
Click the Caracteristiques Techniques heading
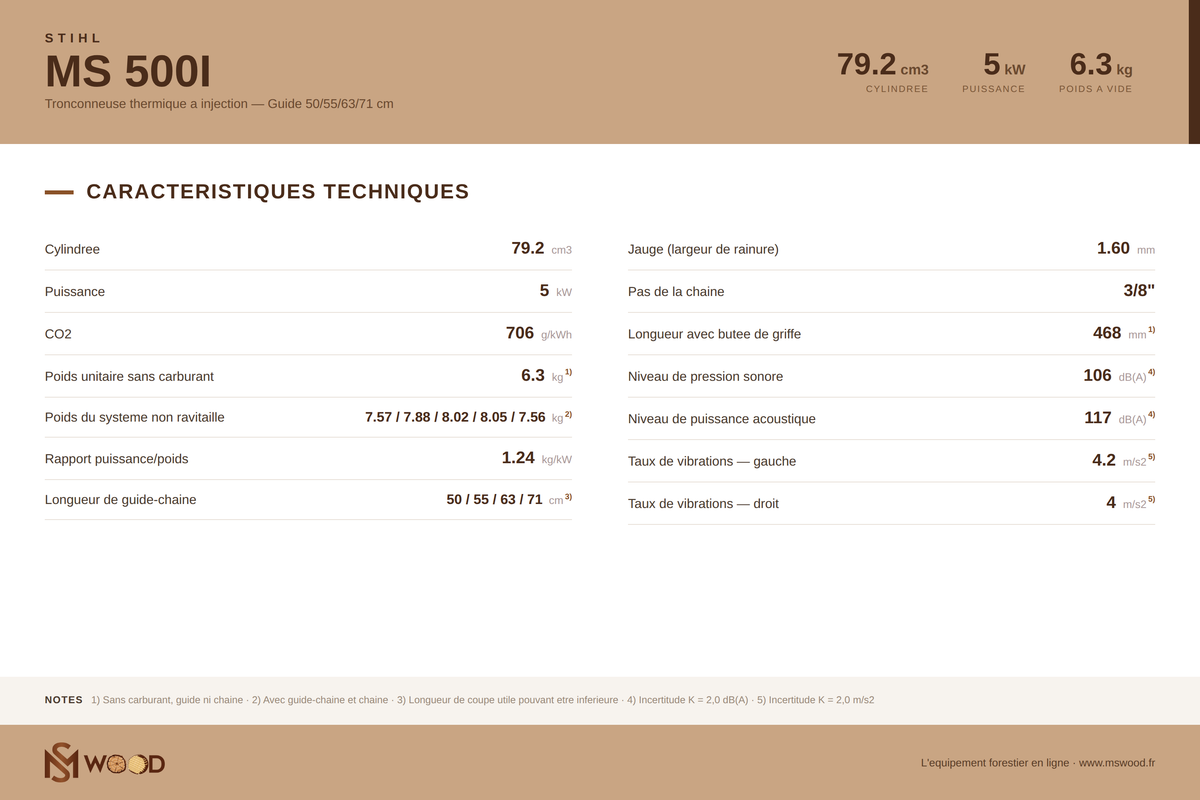[278, 191]
